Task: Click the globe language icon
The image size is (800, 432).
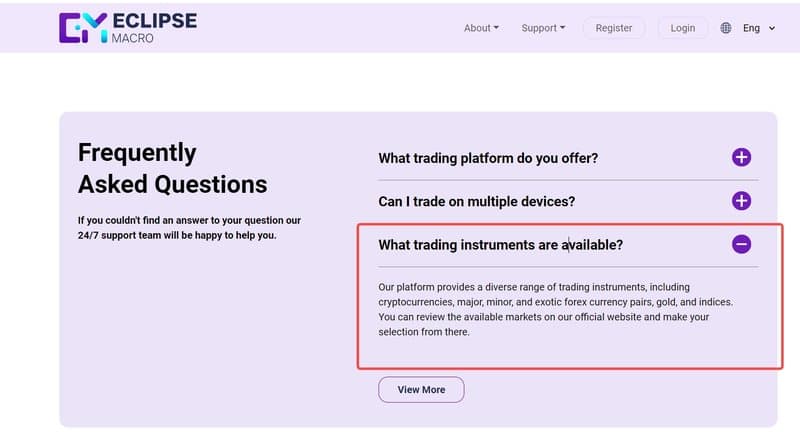Action: pyautogui.click(x=726, y=28)
